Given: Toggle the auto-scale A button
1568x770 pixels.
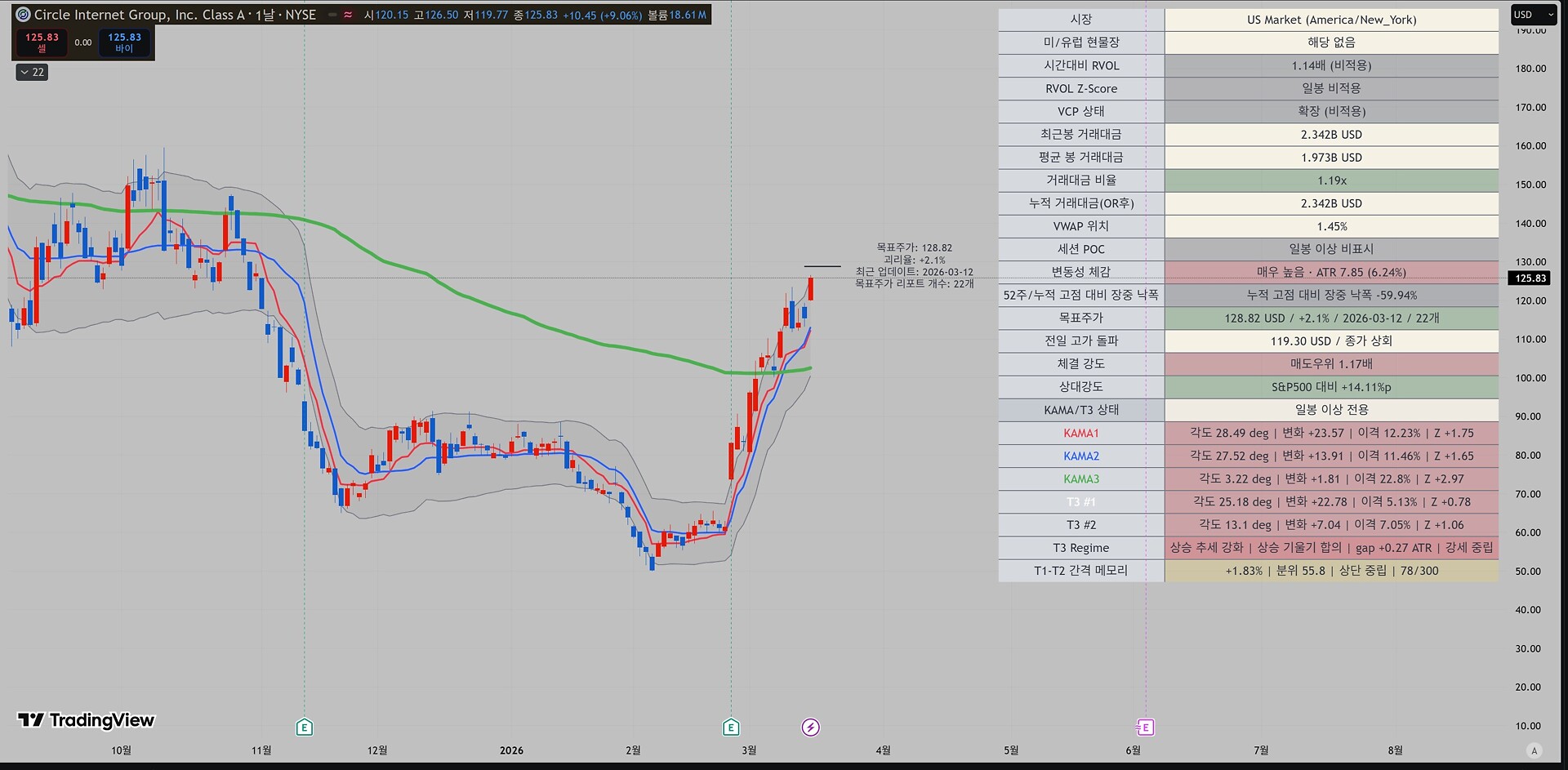Looking at the screenshot, I should [x=1534, y=750].
